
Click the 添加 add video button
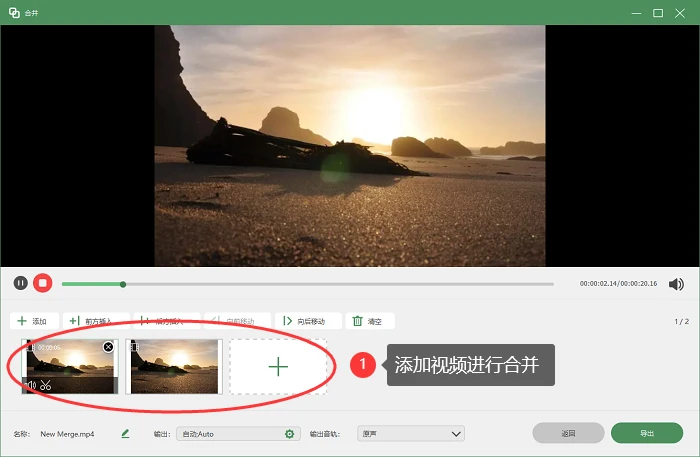tap(34, 321)
